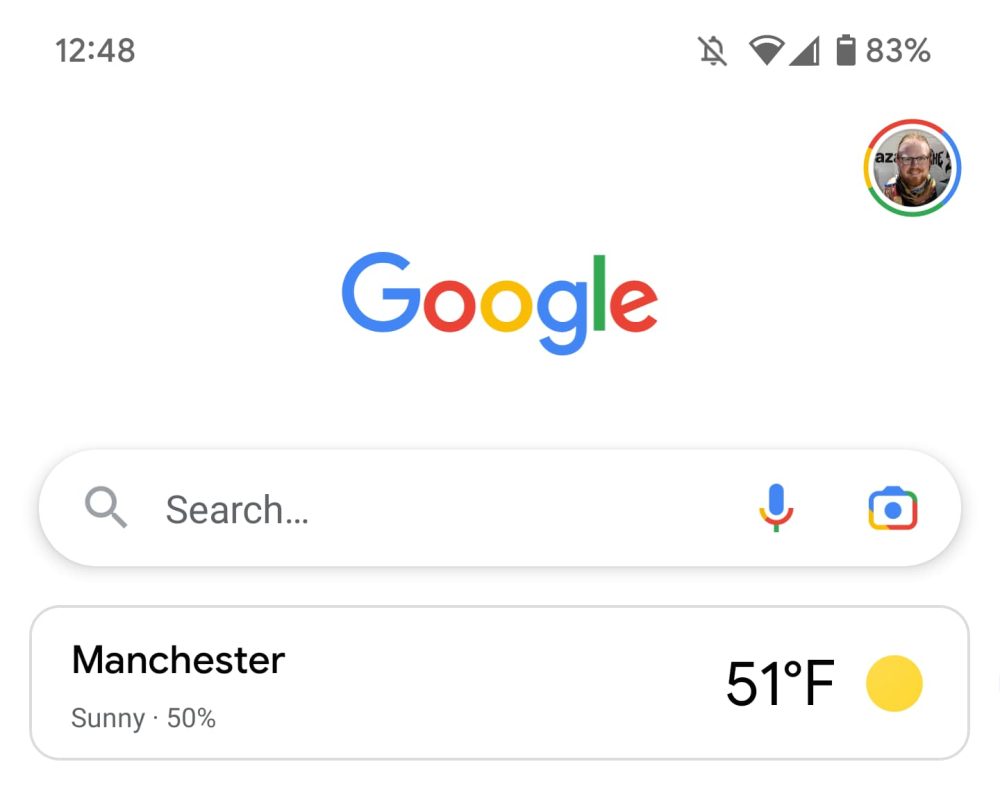Click the blue capital G of the Google logo
The width and height of the screenshot is (1000, 798).
(x=381, y=292)
